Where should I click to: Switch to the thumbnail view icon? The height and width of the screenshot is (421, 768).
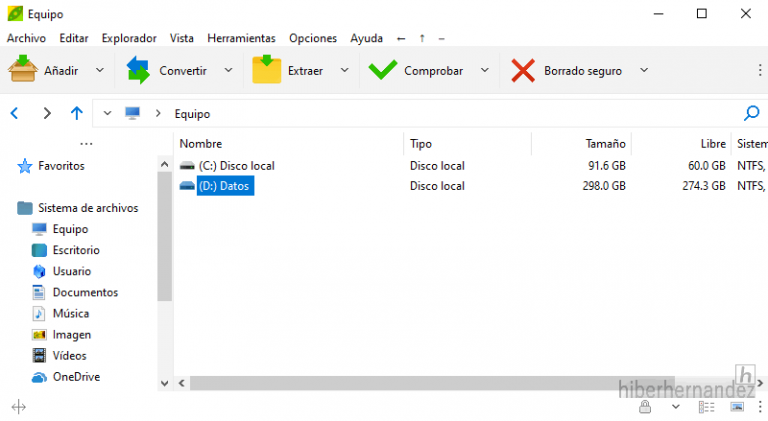pyautogui.click(x=738, y=406)
